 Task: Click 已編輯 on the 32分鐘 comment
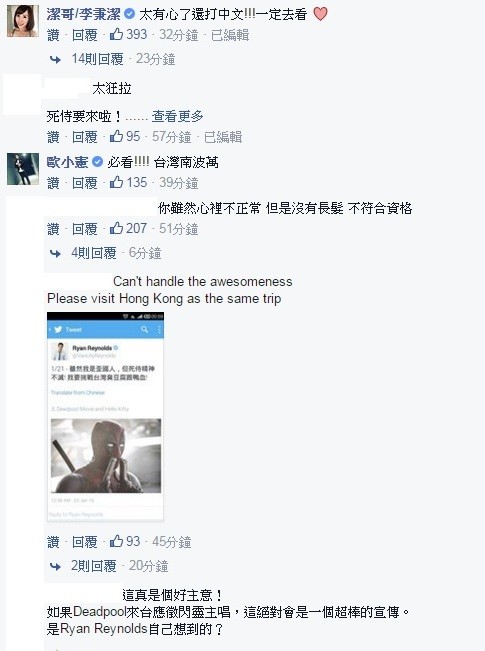point(230,34)
